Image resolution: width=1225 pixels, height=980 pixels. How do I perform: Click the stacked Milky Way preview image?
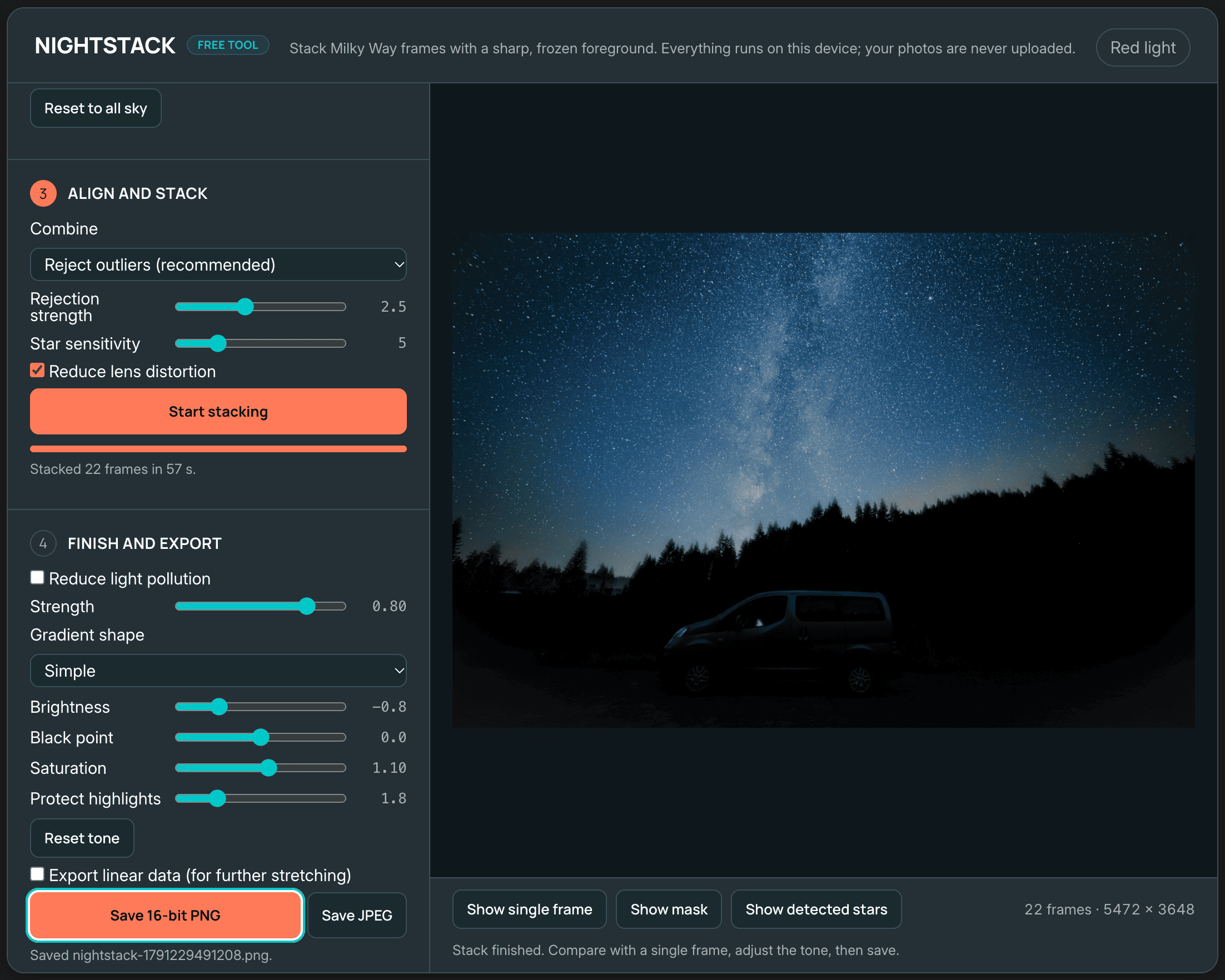point(823,480)
